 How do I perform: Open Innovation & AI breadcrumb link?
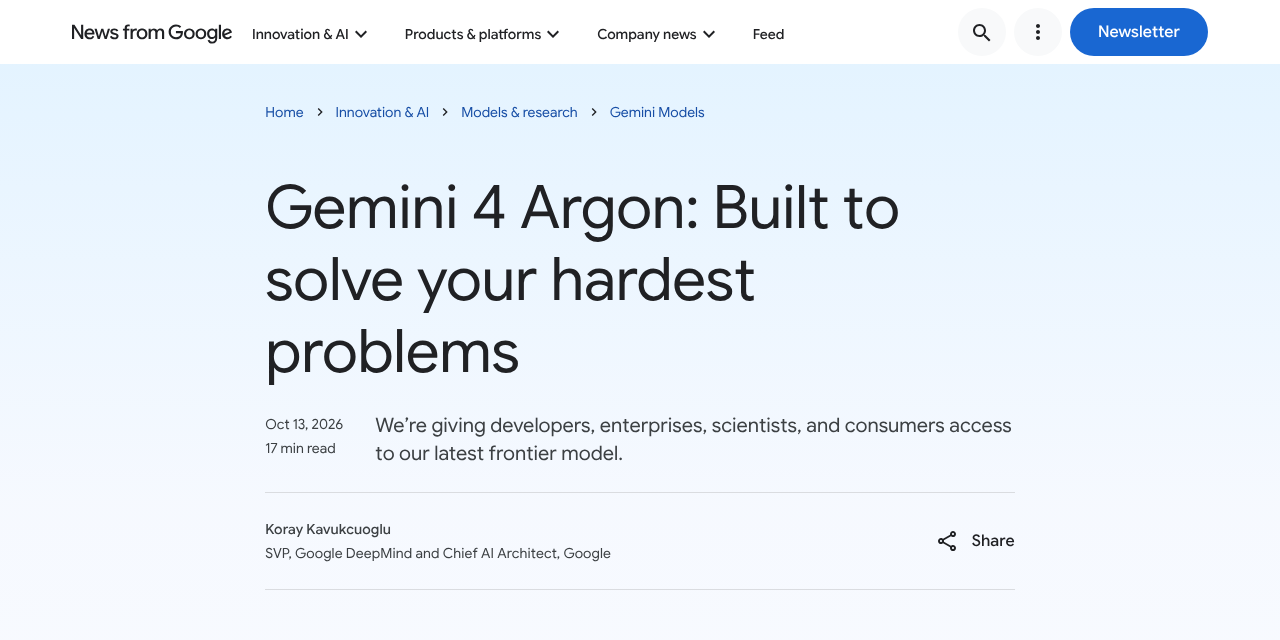point(382,112)
